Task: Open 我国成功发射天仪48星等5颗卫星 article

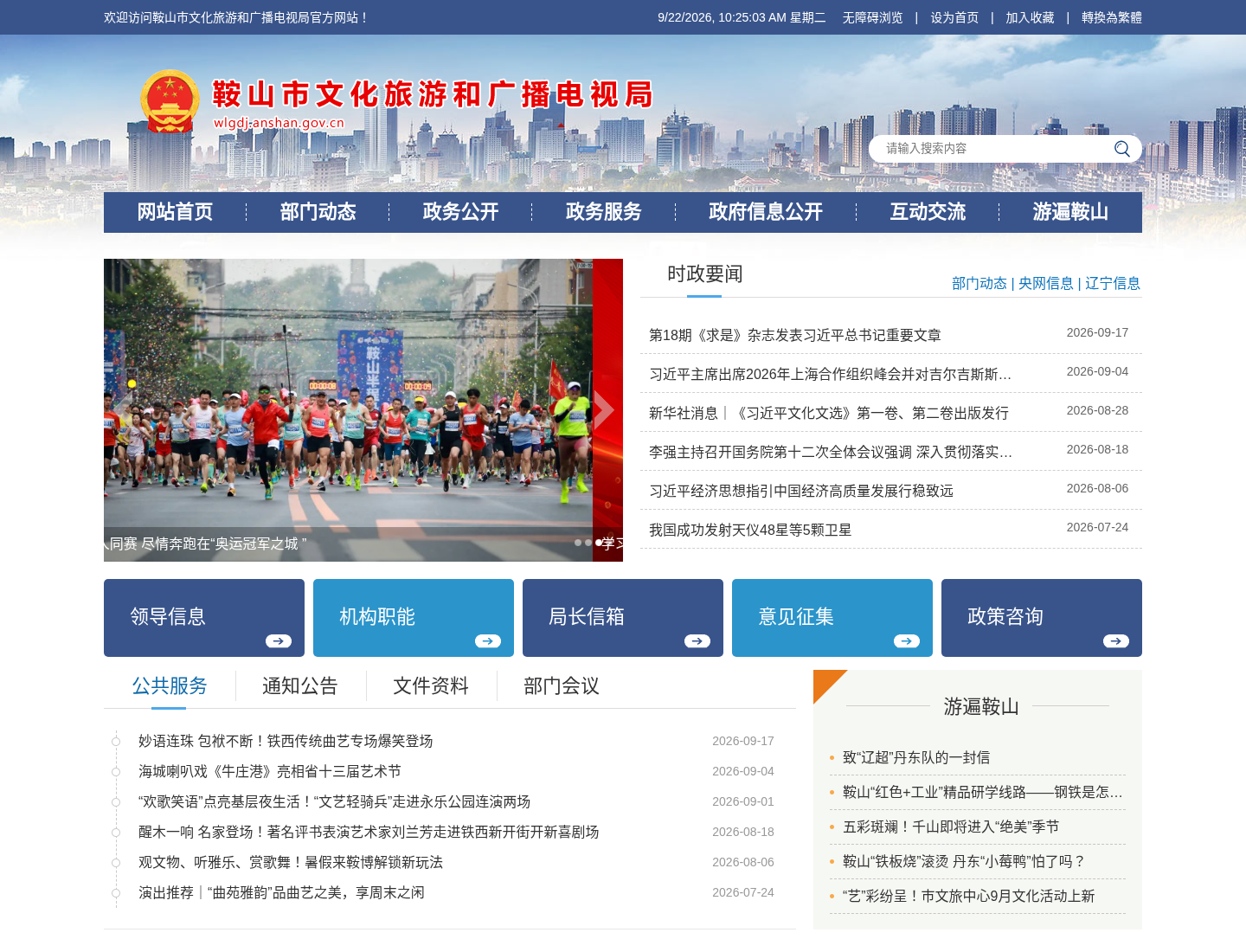Action: point(750,530)
